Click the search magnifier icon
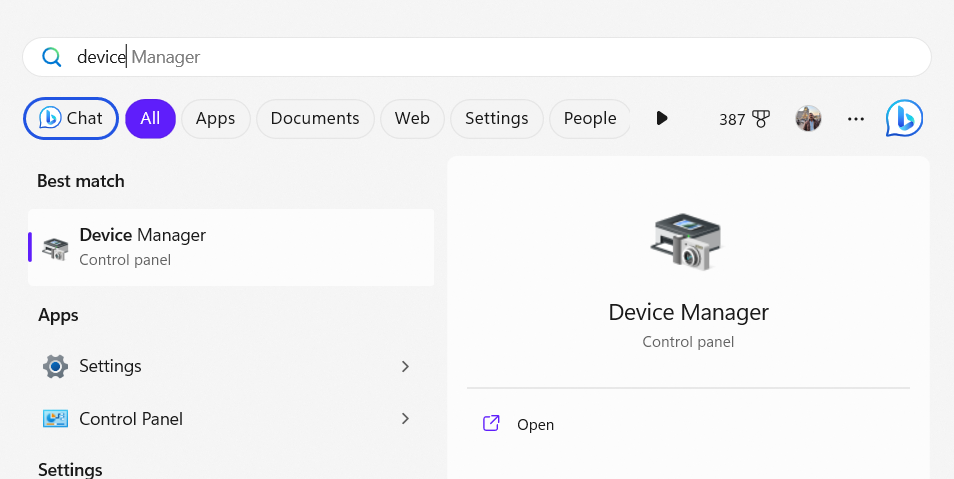Viewport: 954px width, 479px height. 52,57
